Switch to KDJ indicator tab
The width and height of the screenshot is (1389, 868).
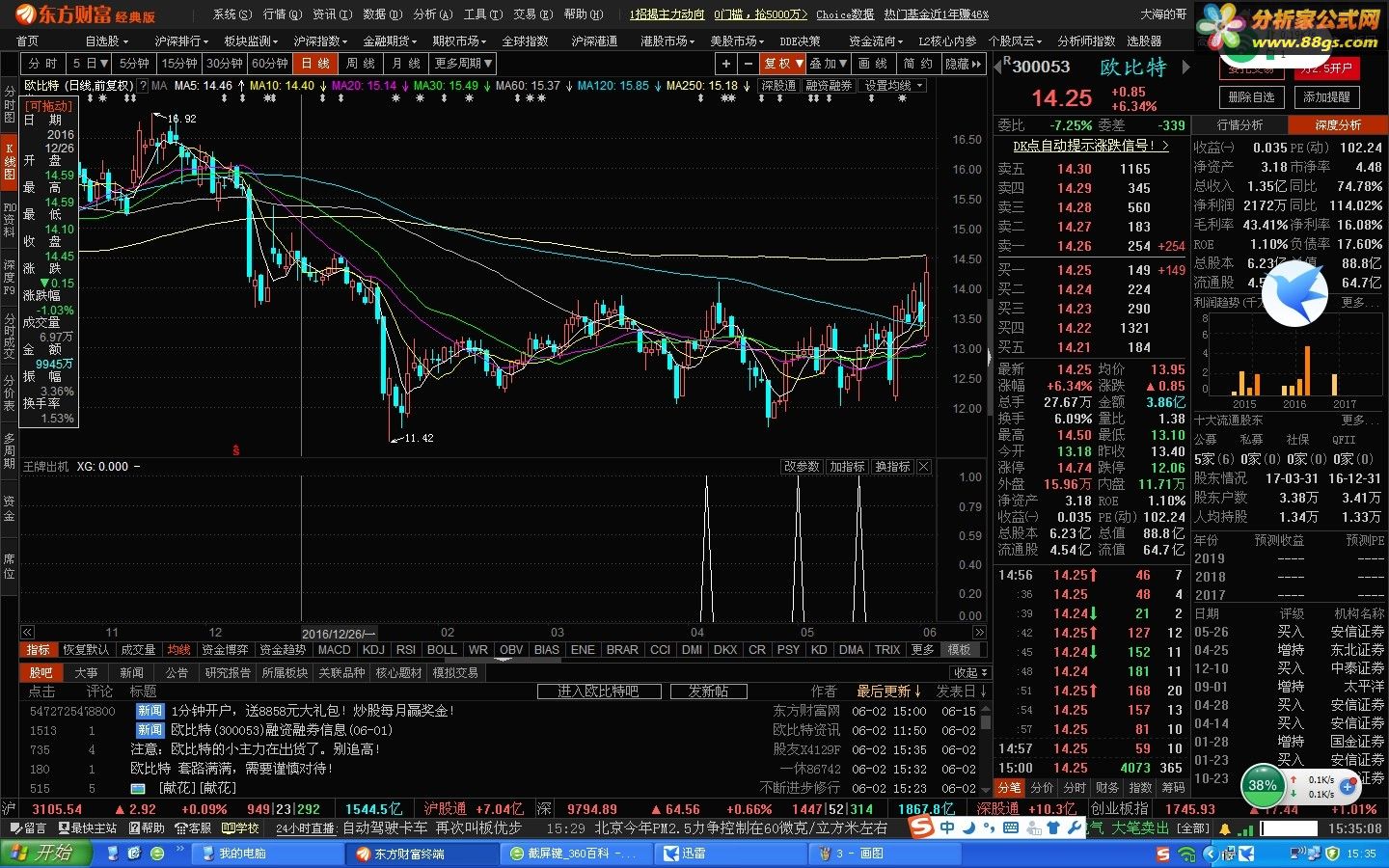[373, 650]
